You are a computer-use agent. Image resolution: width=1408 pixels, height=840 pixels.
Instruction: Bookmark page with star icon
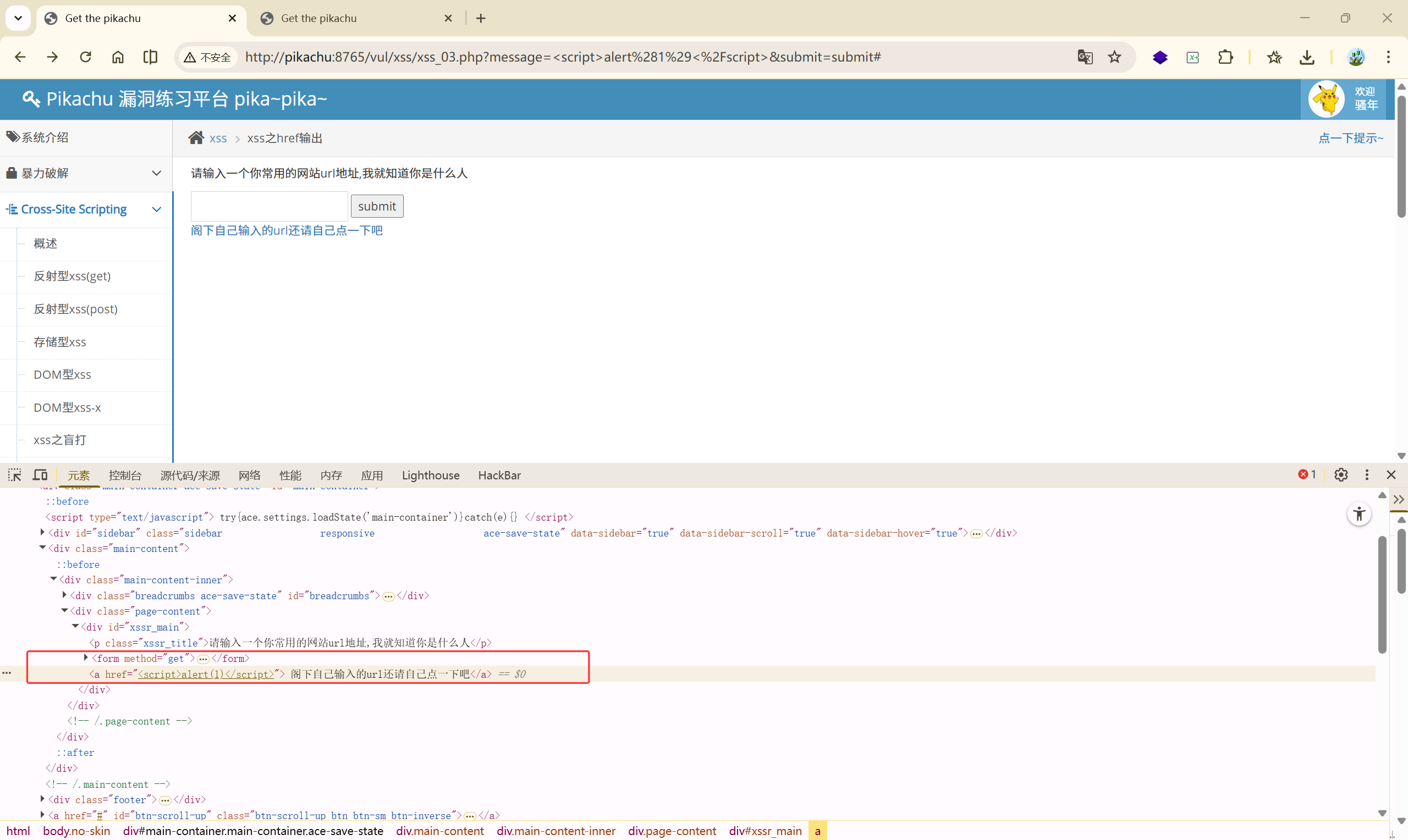1114,57
